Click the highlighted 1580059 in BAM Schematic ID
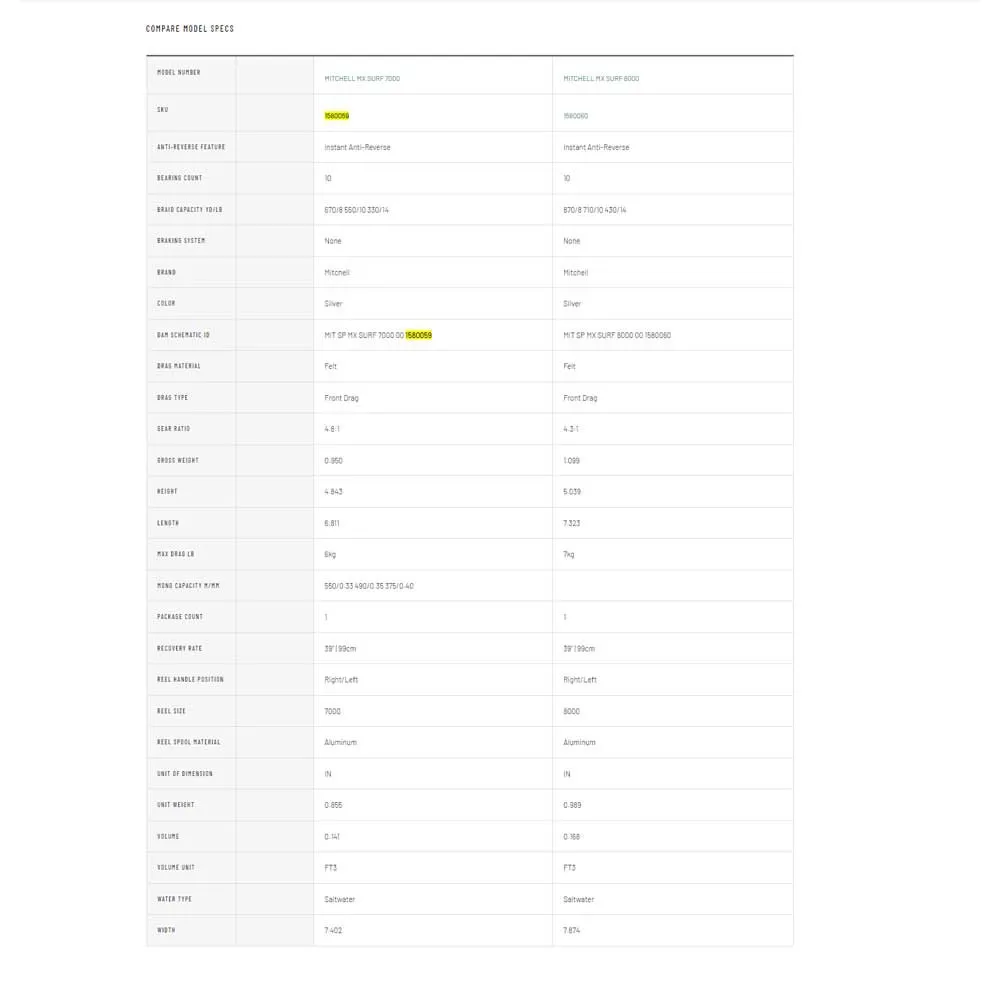This screenshot has height=1000, width=1000. pos(419,335)
